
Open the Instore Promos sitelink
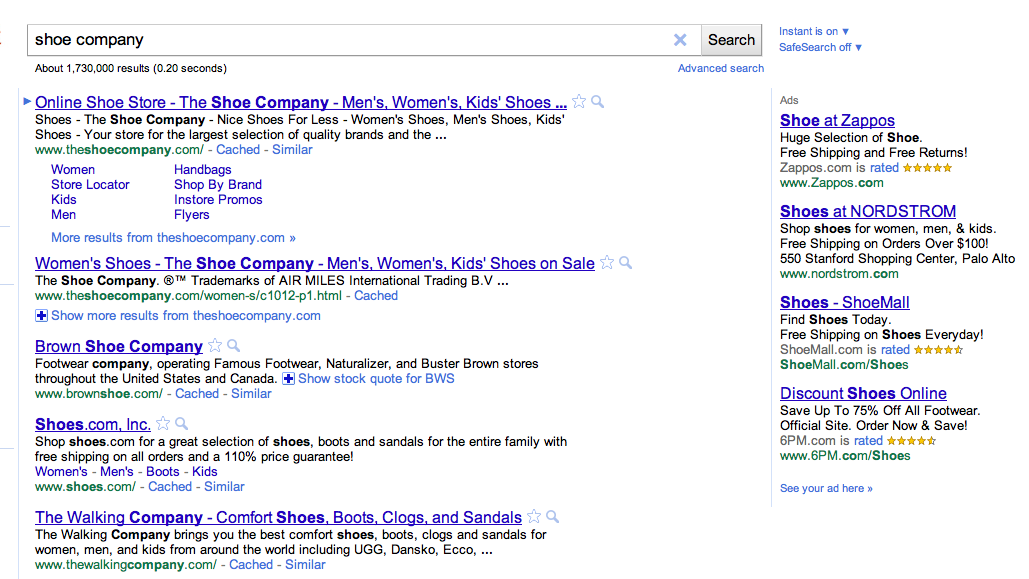tap(218, 200)
